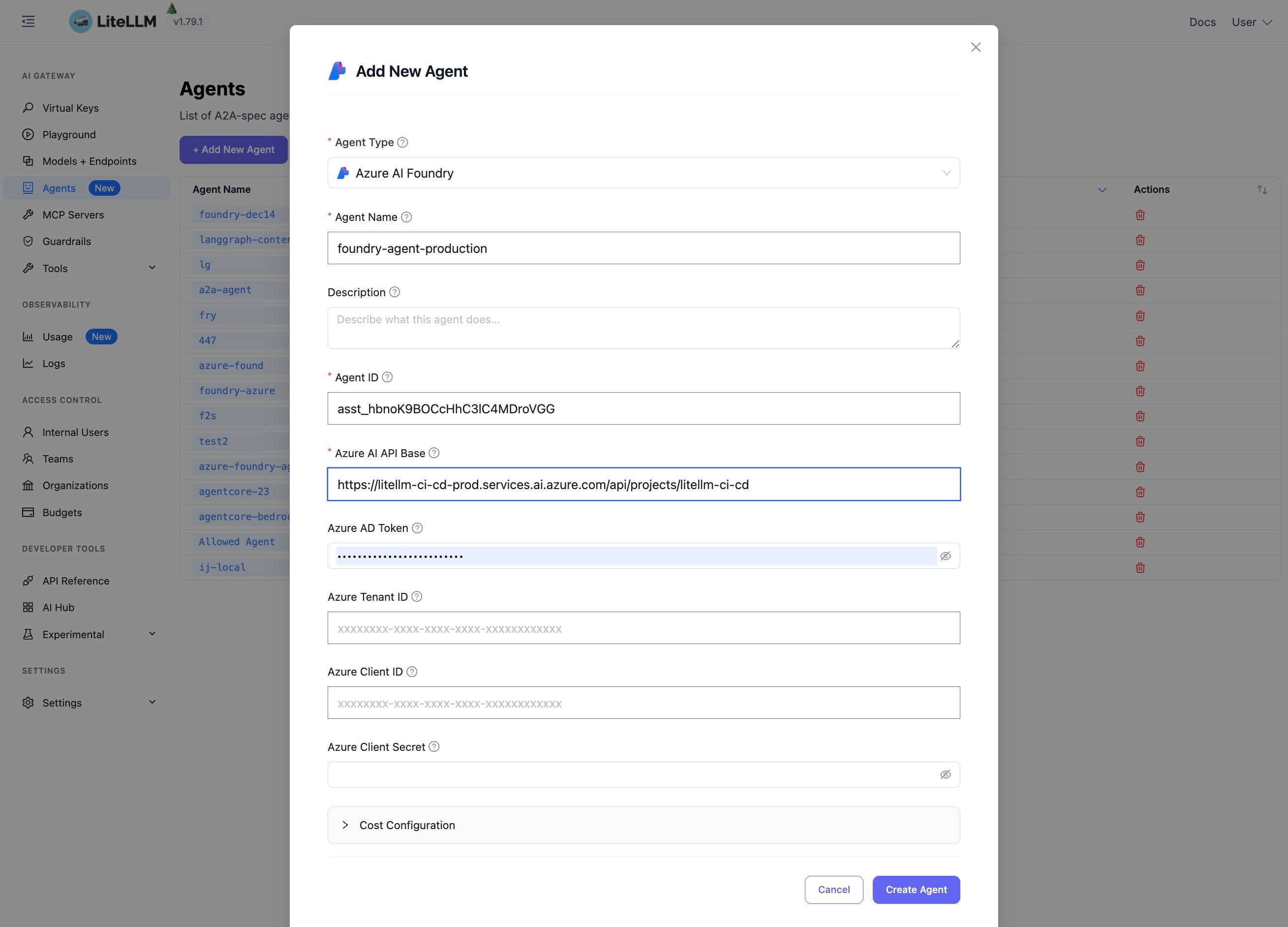Expand the Tools section in the sidebar
The image size is (1288, 927).
[151, 267]
